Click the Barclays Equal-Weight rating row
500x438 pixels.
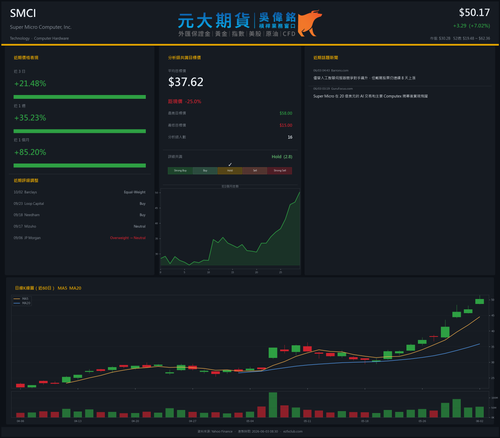click(x=80, y=192)
